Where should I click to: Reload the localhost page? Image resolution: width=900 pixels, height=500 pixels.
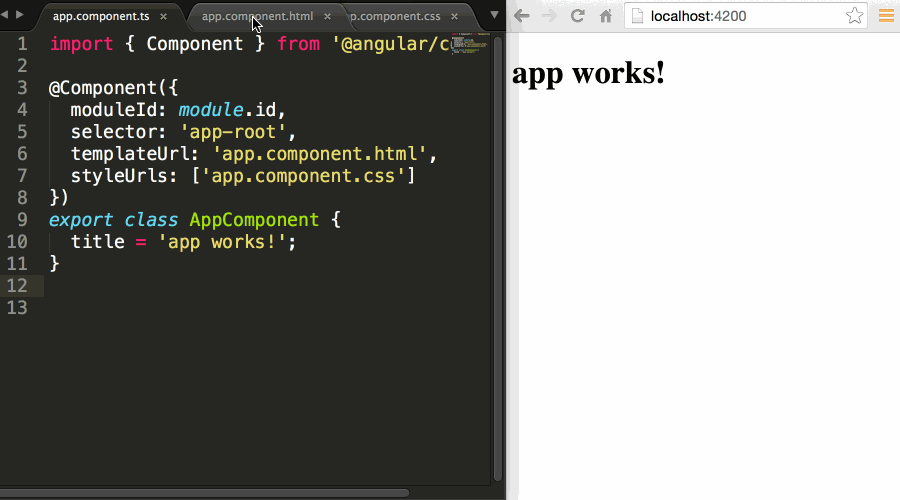pyautogui.click(x=577, y=16)
